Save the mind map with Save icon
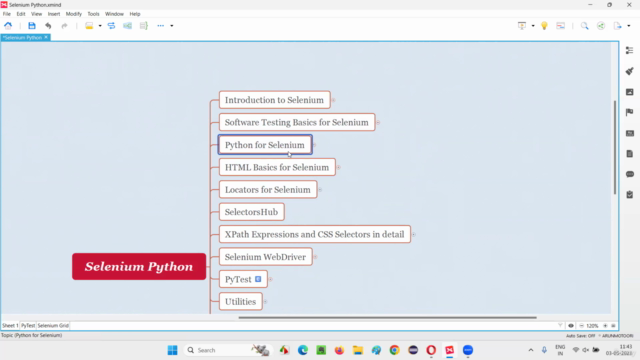This screenshot has height=360, width=640. tap(32, 26)
